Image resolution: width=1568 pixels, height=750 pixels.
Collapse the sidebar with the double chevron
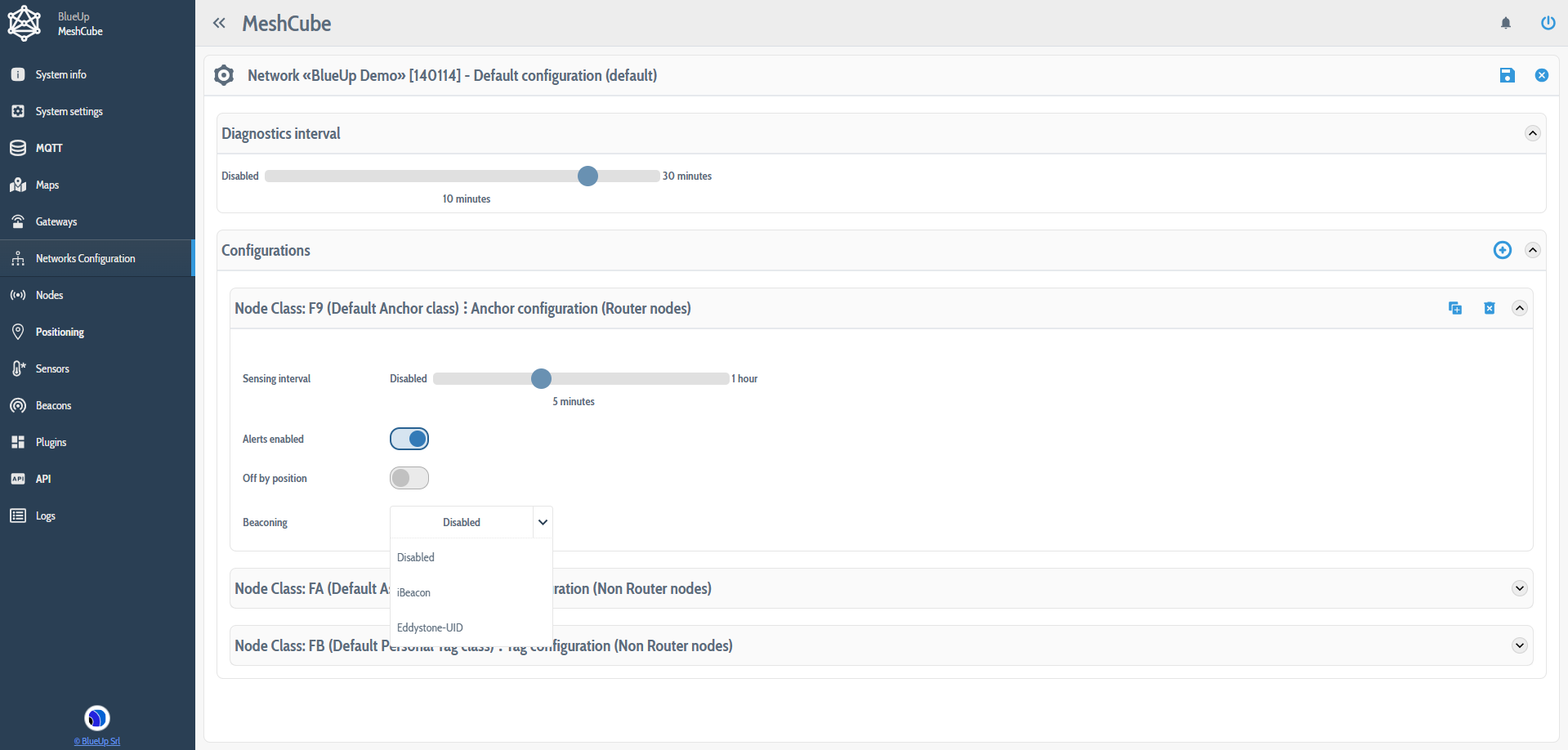(x=219, y=23)
